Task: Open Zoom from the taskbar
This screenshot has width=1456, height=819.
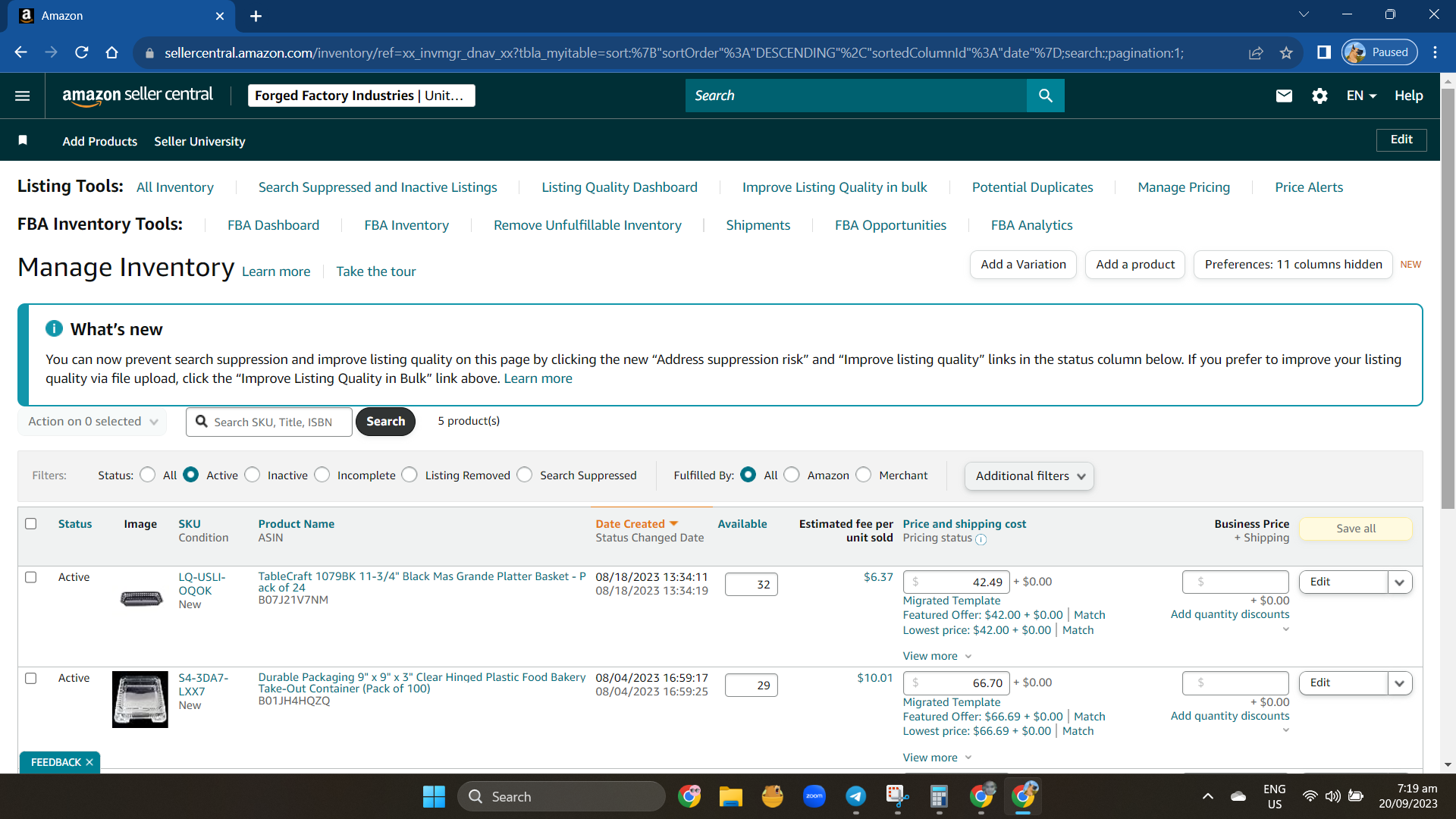Action: [814, 796]
